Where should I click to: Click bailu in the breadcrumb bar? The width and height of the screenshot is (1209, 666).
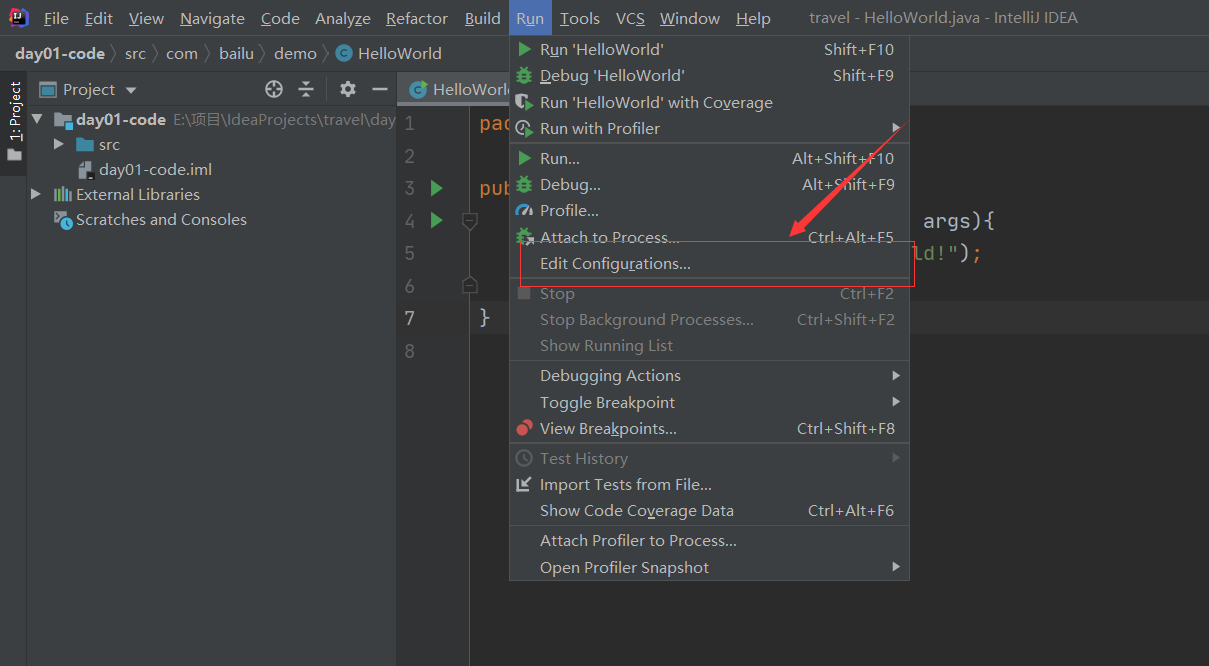click(236, 53)
